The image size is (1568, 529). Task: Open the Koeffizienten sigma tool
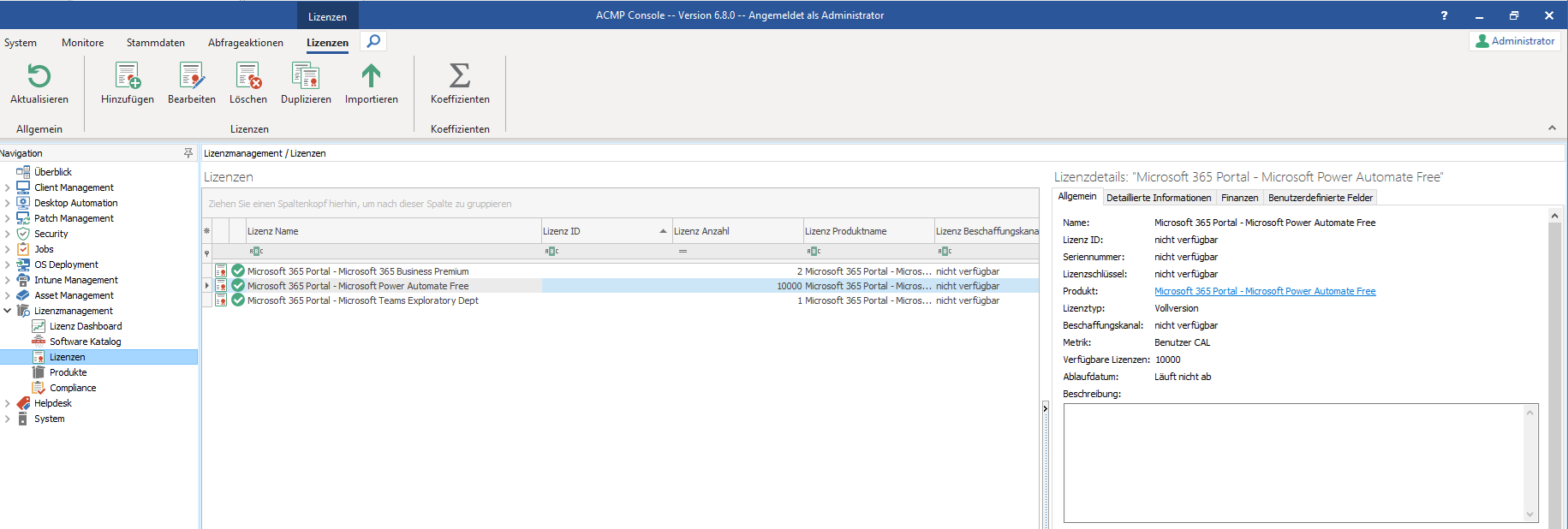460,77
